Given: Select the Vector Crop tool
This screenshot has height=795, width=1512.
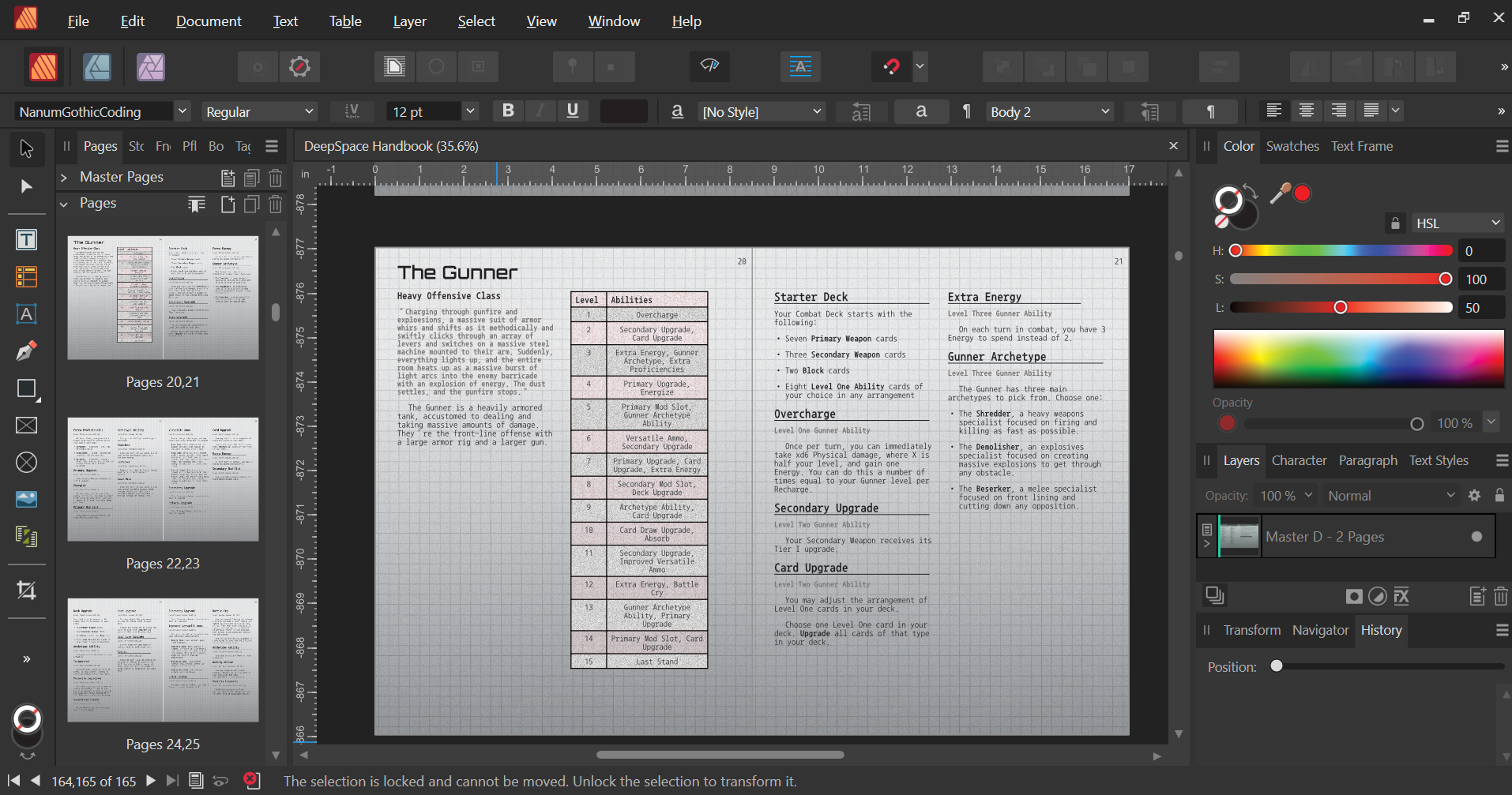Looking at the screenshot, I should [26, 591].
